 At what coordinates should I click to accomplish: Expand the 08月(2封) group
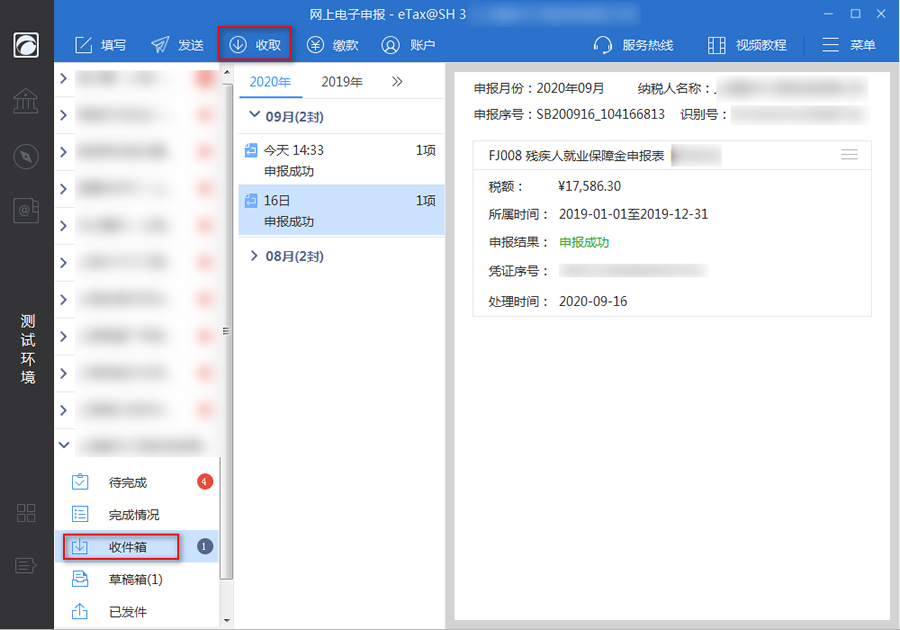pyautogui.click(x=255, y=257)
